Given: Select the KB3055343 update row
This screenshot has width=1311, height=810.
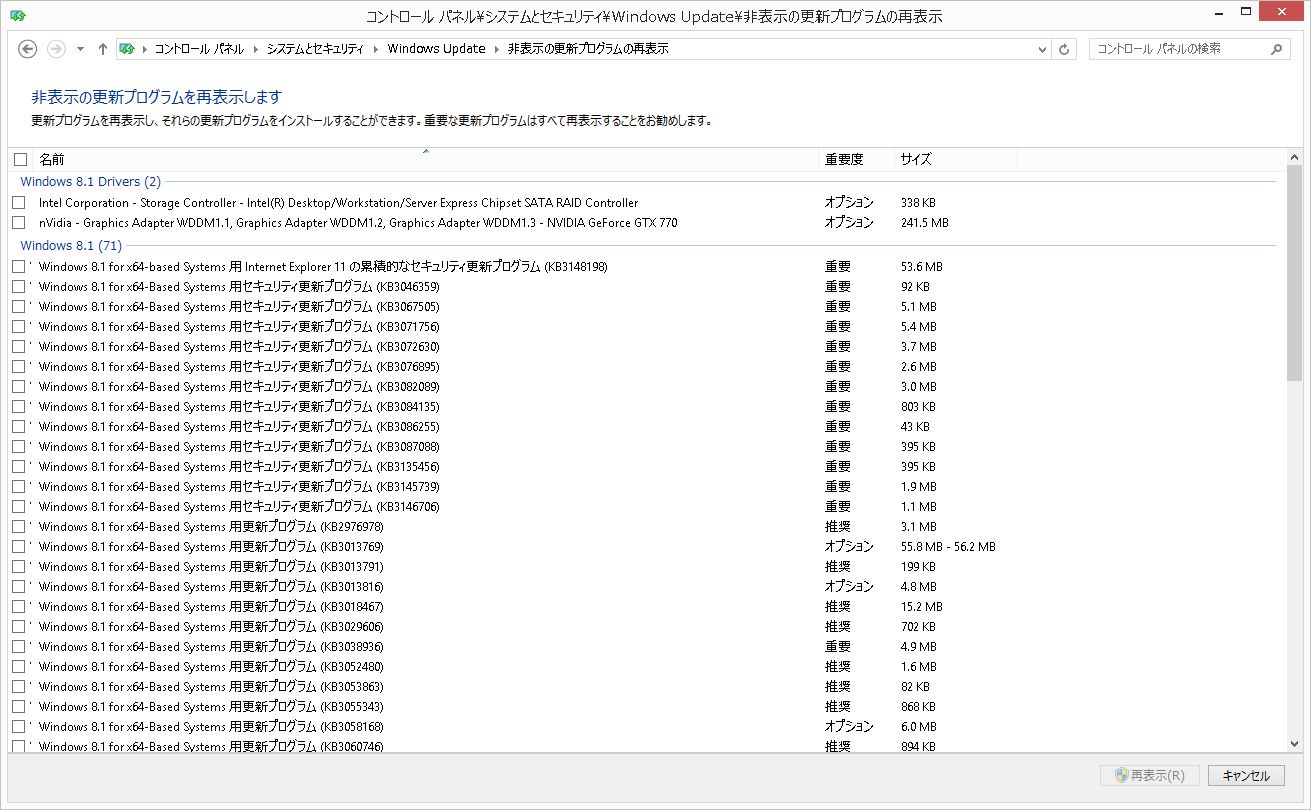Looking at the screenshot, I should [644, 707].
